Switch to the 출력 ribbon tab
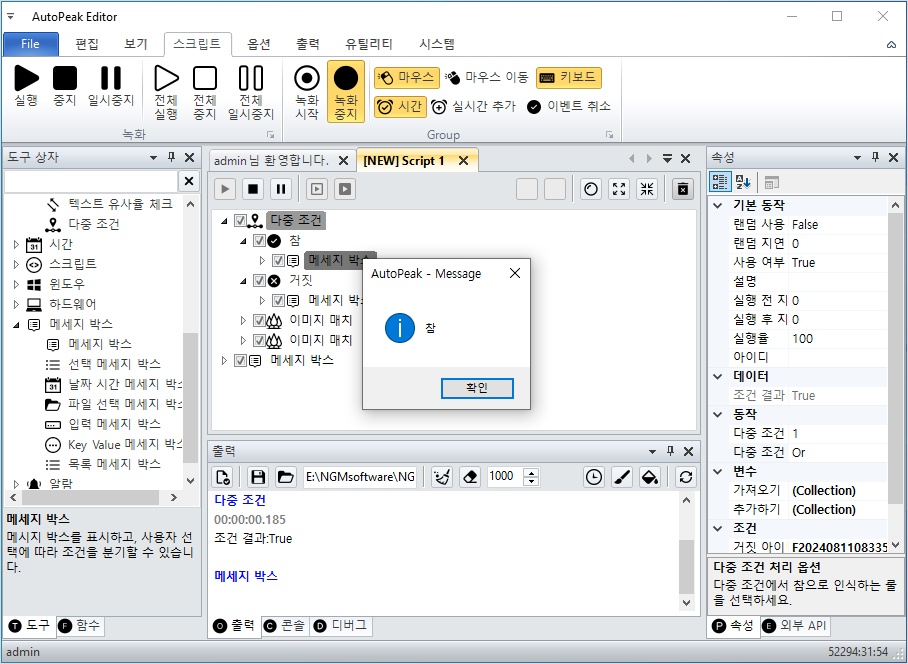The width and height of the screenshot is (908, 664). point(308,44)
